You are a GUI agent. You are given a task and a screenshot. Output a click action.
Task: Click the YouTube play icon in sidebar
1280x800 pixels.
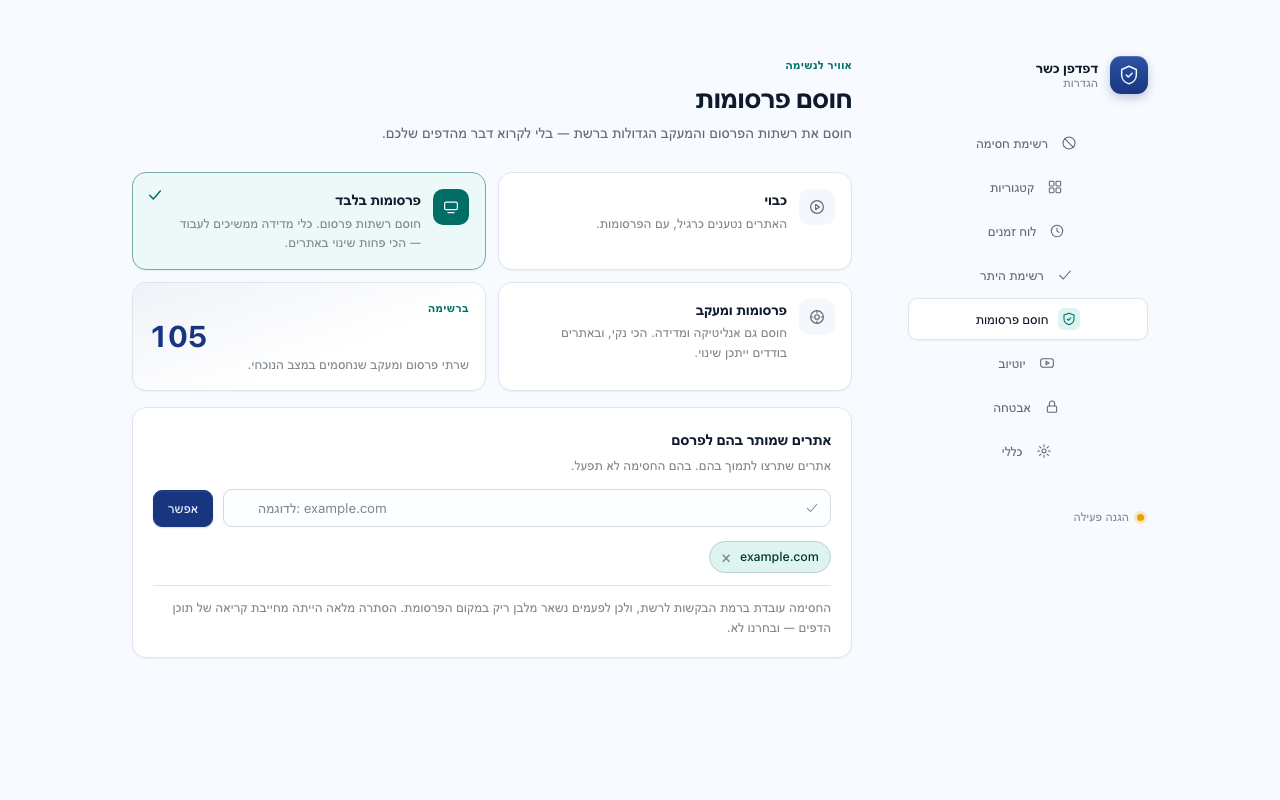pos(1047,363)
